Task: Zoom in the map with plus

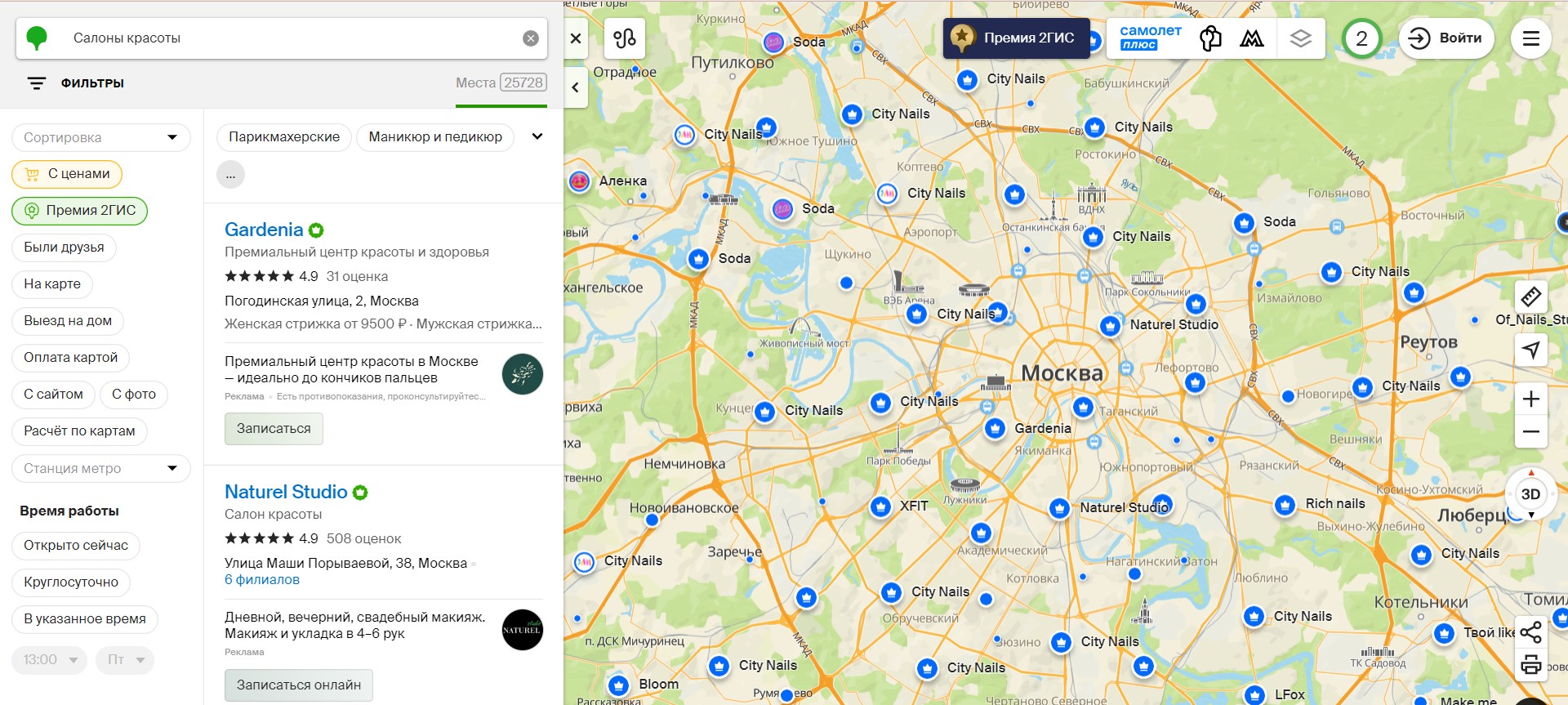Action: click(1531, 399)
